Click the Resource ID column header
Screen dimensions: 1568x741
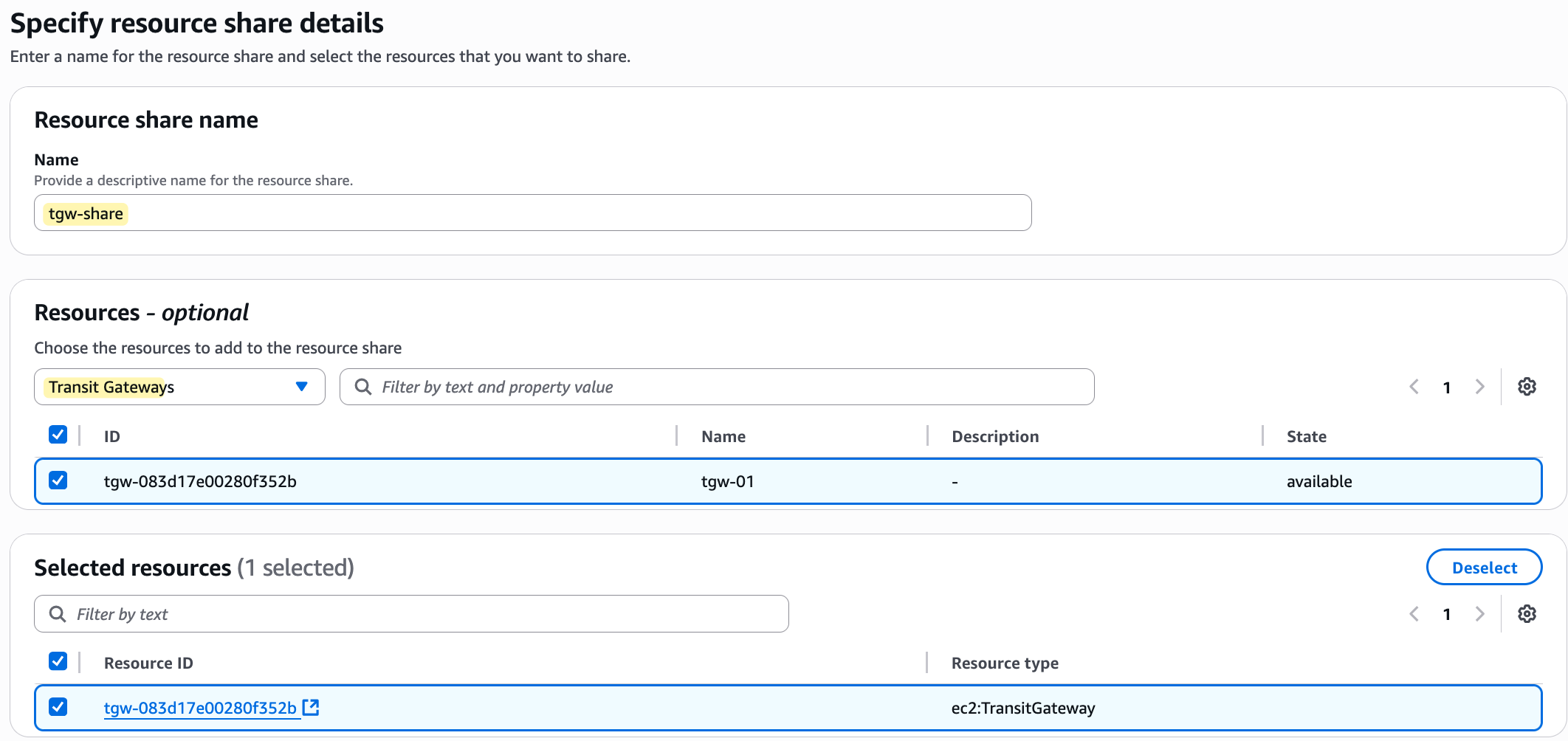(148, 663)
